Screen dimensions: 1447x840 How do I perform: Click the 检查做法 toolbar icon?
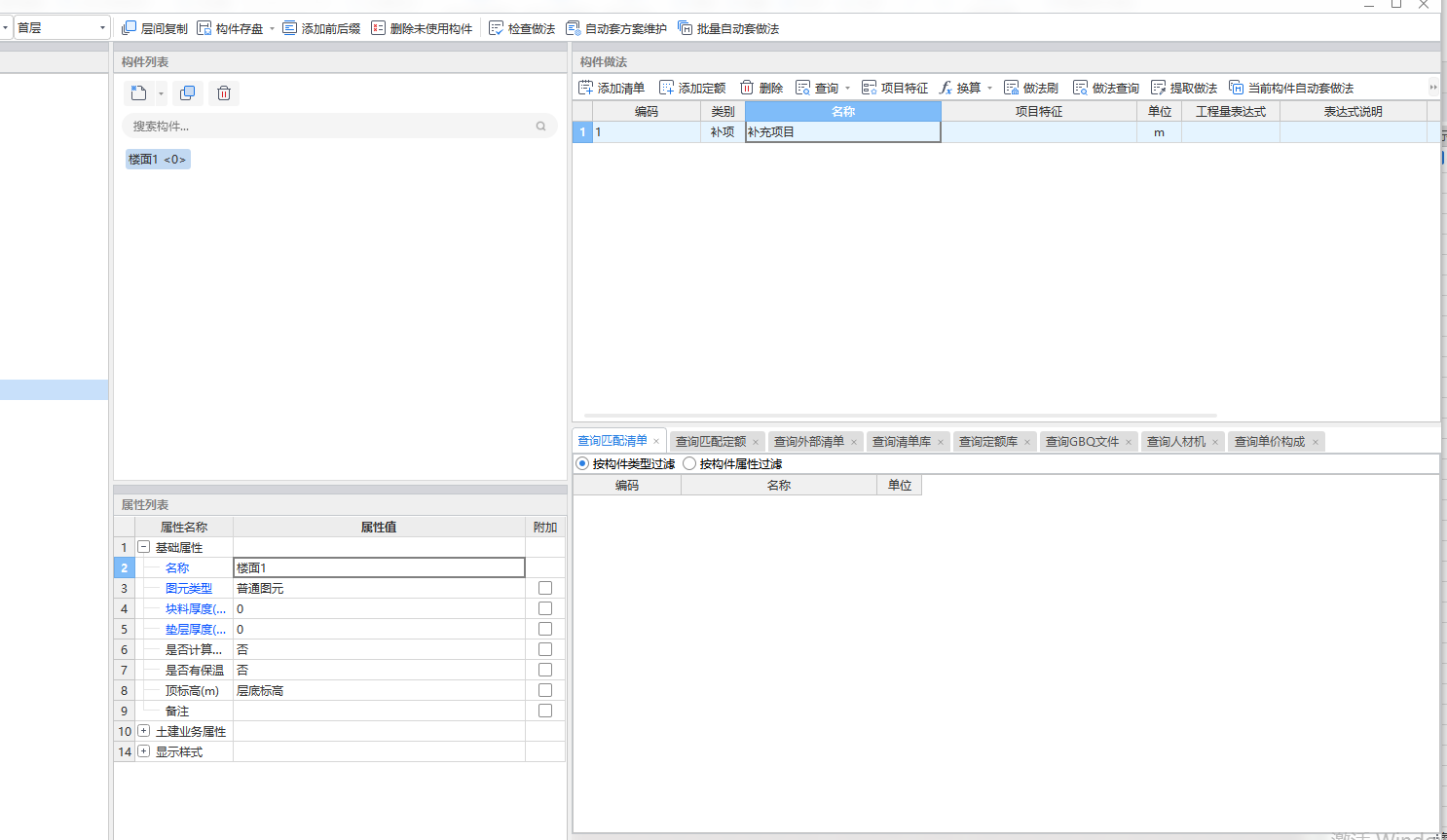click(x=497, y=28)
